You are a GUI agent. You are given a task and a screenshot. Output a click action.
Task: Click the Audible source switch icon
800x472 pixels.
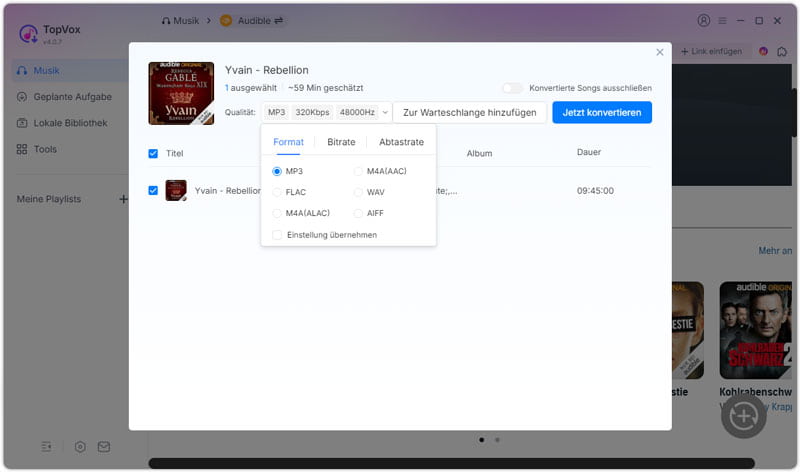[x=278, y=20]
